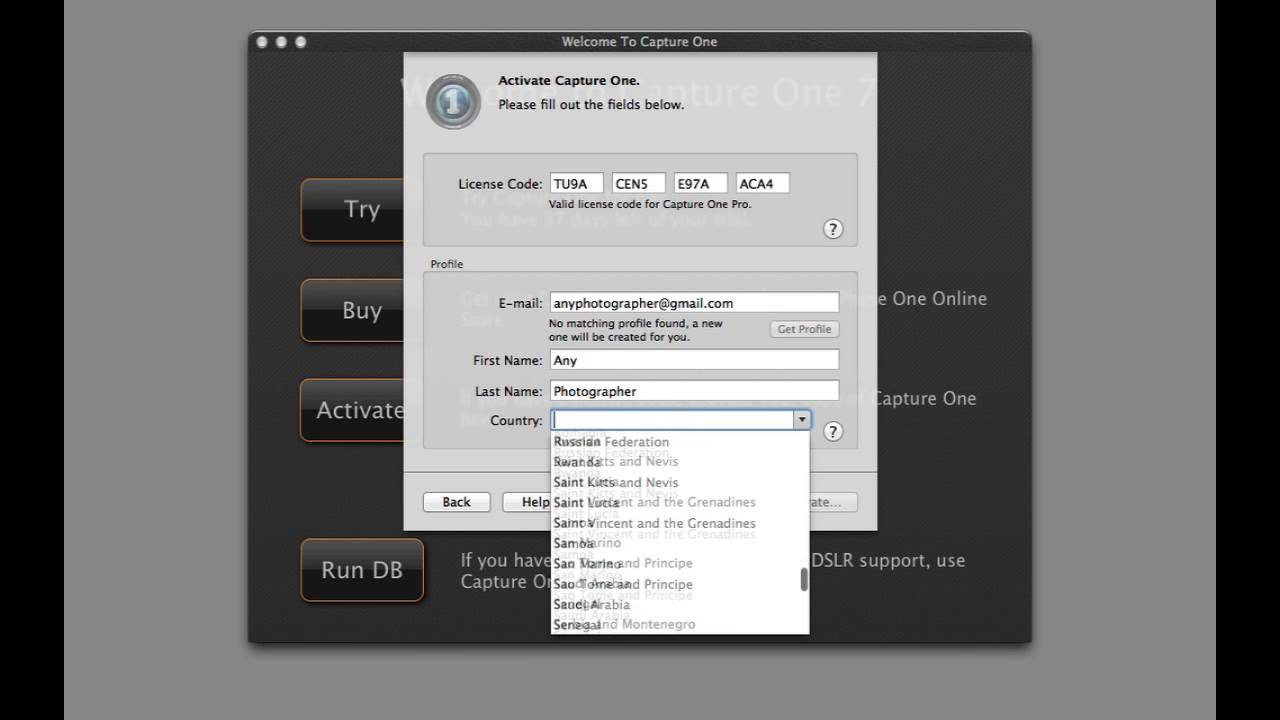Go Back in the activation dialog
This screenshot has width=1280, height=720.
coord(456,502)
